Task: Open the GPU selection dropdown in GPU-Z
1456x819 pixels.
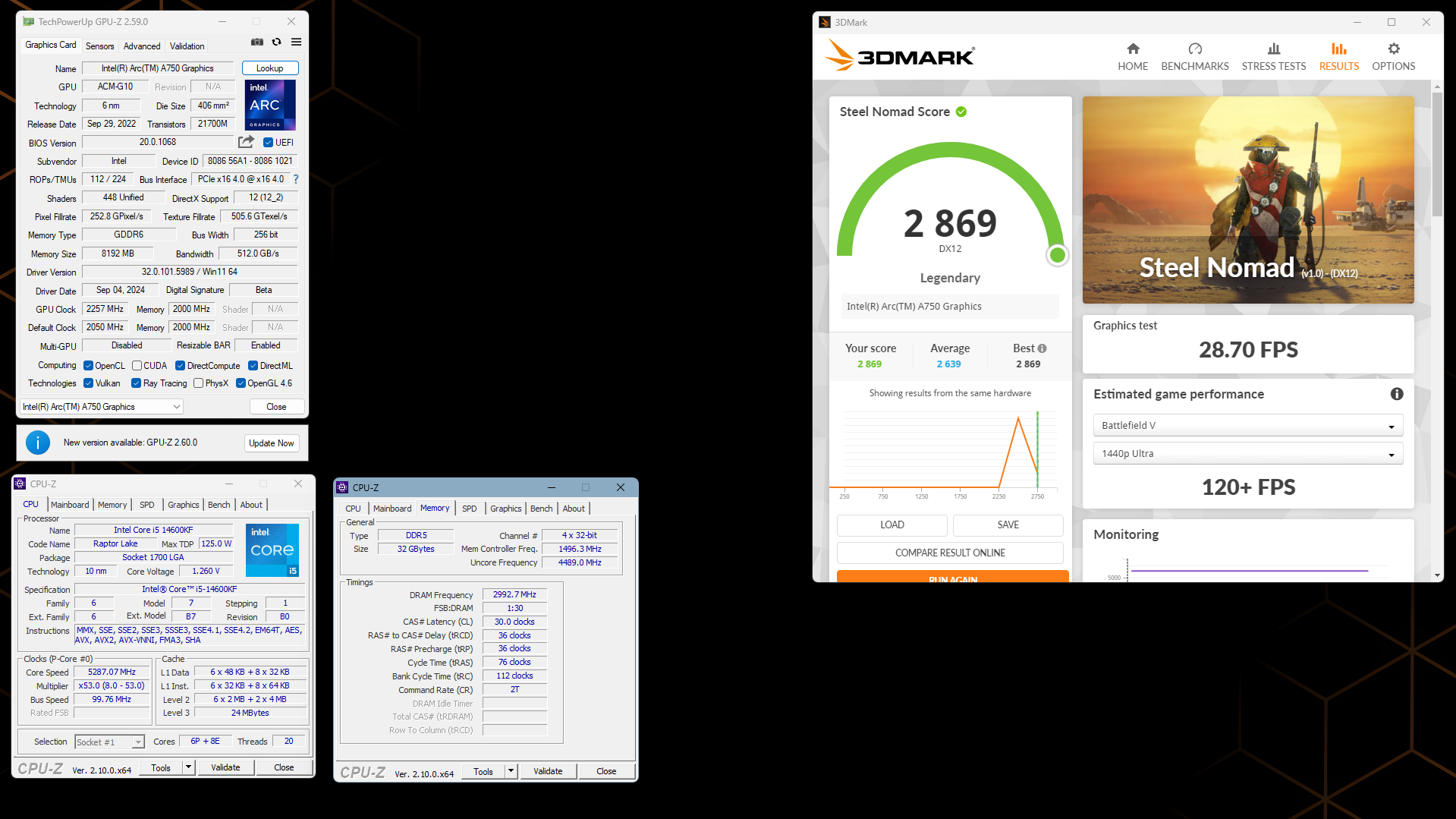Action: click(102, 407)
